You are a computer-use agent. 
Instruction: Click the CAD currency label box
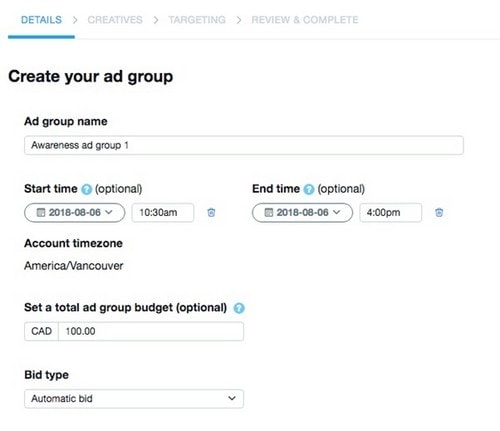[41, 331]
